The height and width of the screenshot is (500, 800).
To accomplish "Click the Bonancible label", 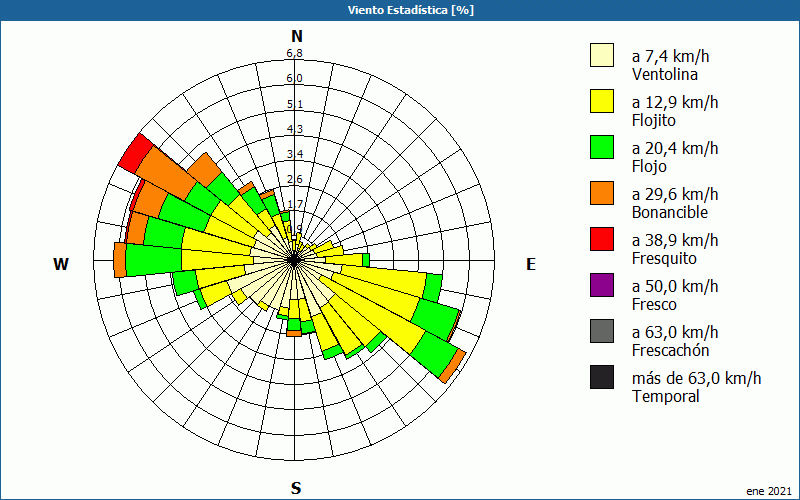I will 670,212.
